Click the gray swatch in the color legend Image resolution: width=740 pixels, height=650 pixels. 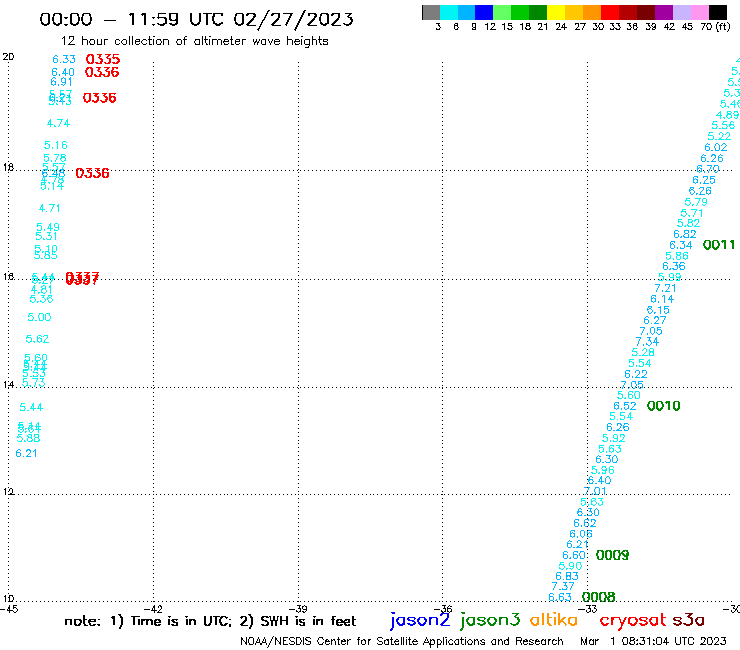[431, 12]
